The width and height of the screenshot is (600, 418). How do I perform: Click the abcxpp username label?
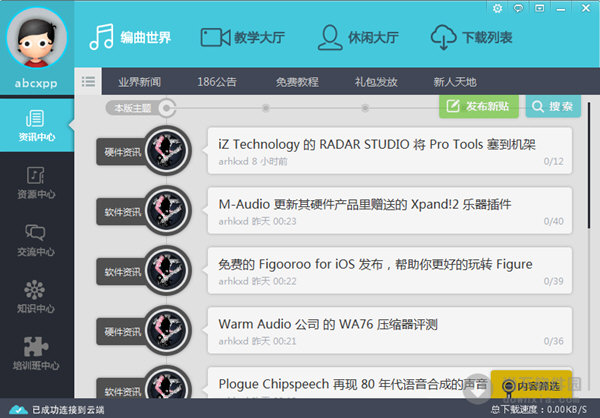[36, 83]
